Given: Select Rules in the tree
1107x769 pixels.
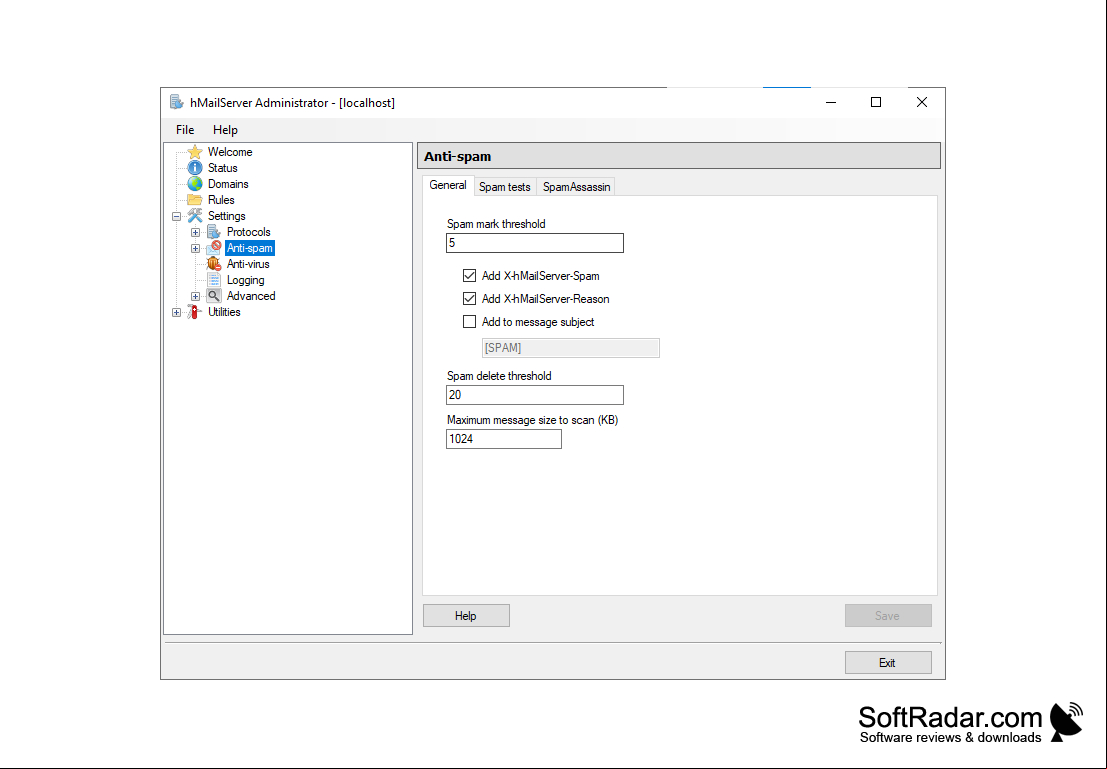Looking at the screenshot, I should coord(221,200).
